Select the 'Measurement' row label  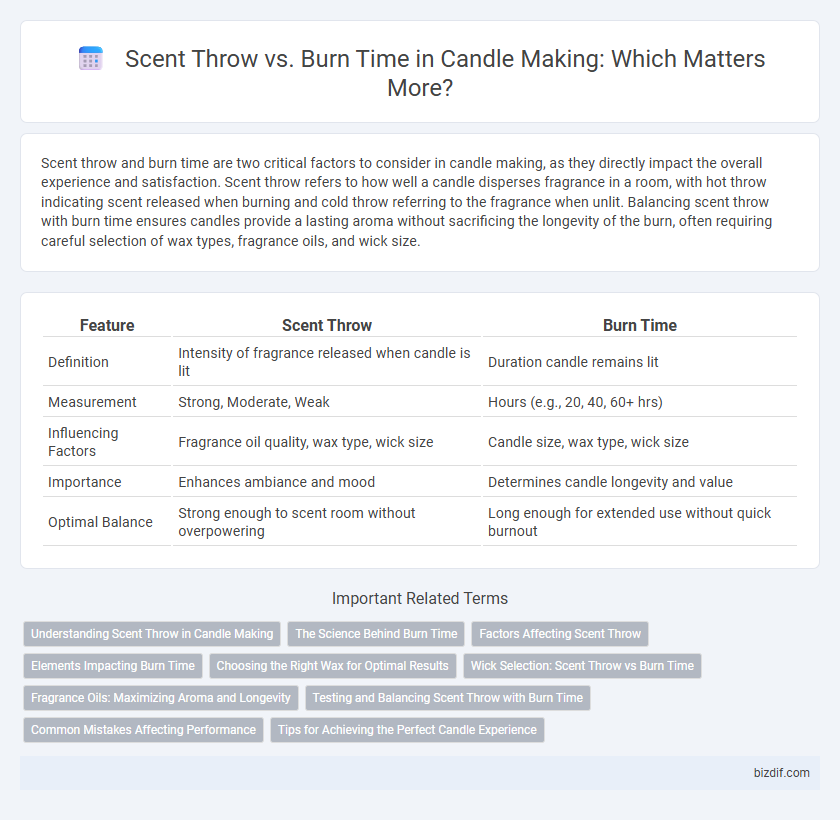click(x=92, y=402)
